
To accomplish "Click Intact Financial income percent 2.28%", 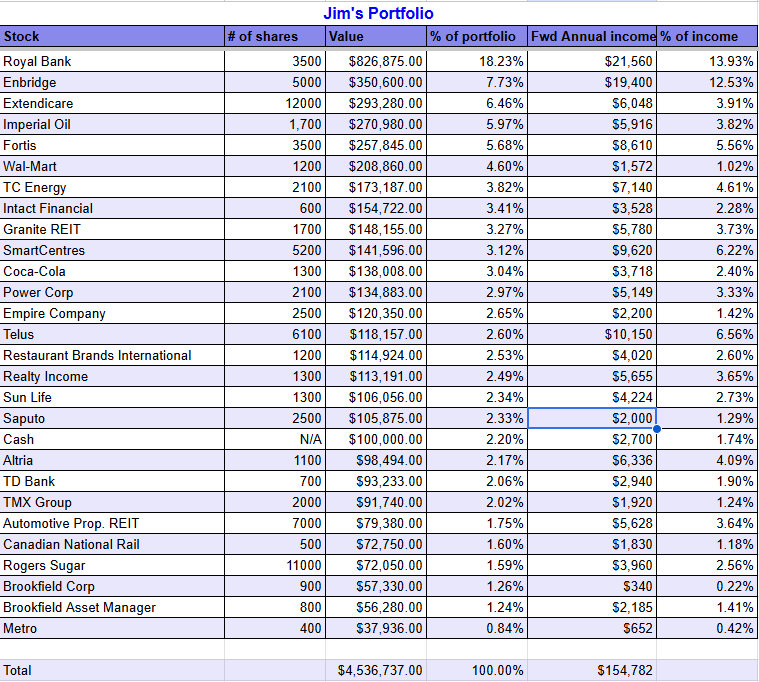I will [707, 209].
